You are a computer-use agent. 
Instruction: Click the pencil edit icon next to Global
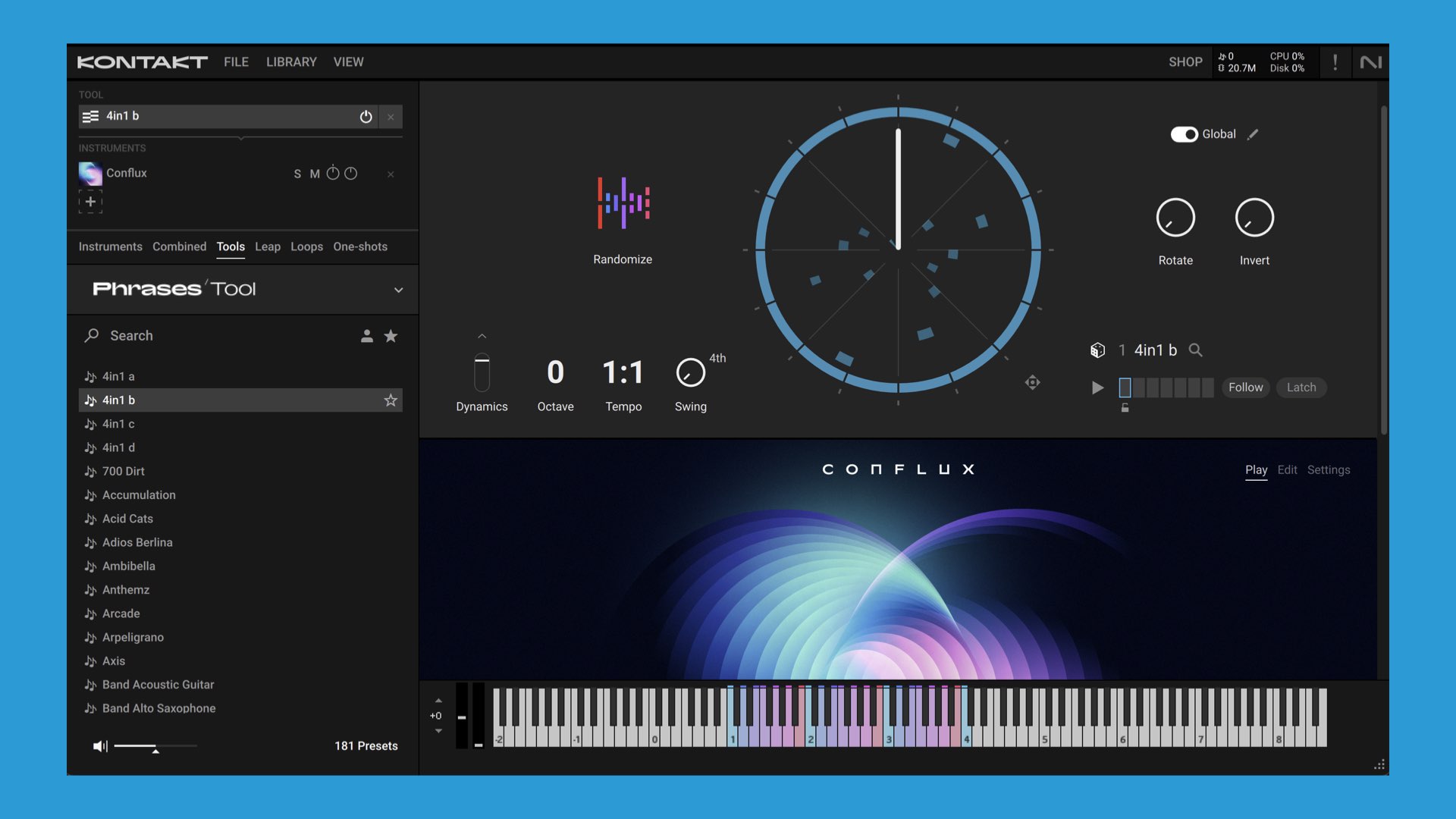coord(1253,134)
